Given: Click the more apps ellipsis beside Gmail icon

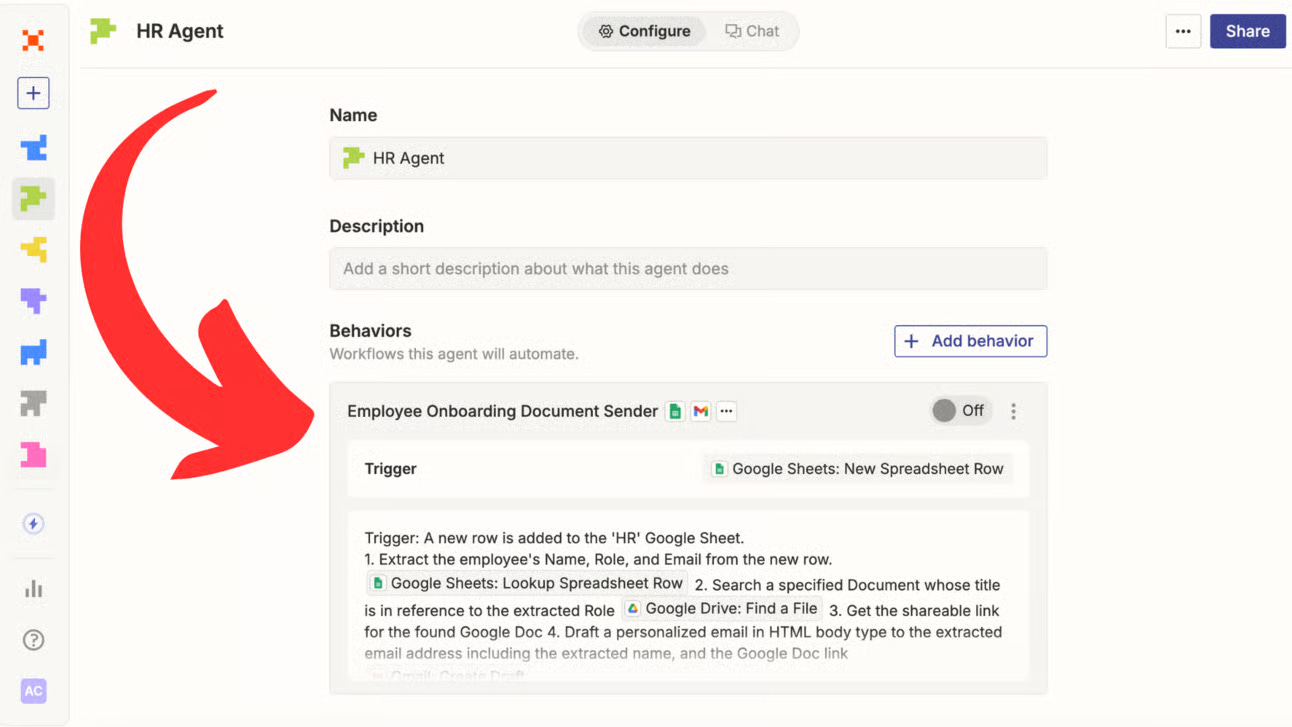Looking at the screenshot, I should pos(726,411).
